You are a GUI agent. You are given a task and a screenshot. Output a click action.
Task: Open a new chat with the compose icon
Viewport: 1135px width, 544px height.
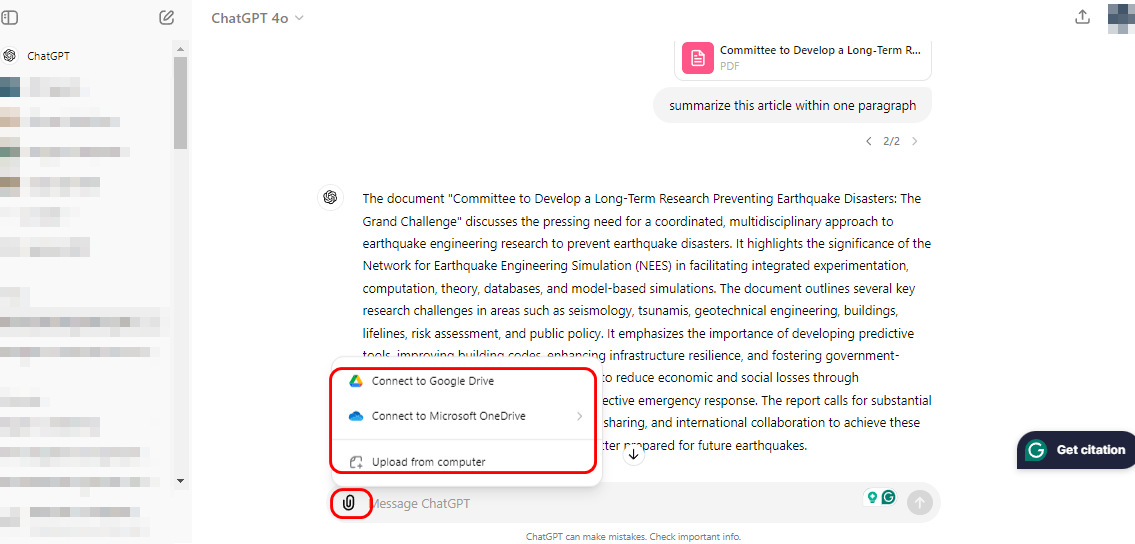tap(167, 18)
